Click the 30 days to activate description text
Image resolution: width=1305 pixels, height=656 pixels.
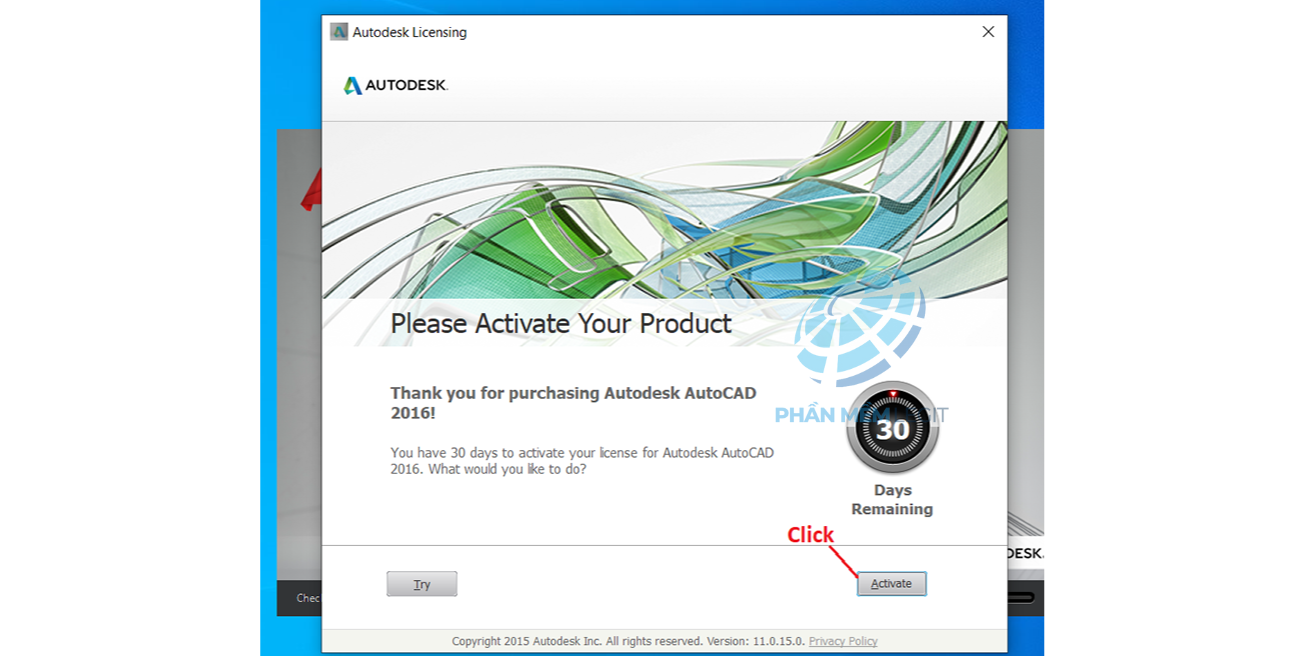tap(582, 460)
